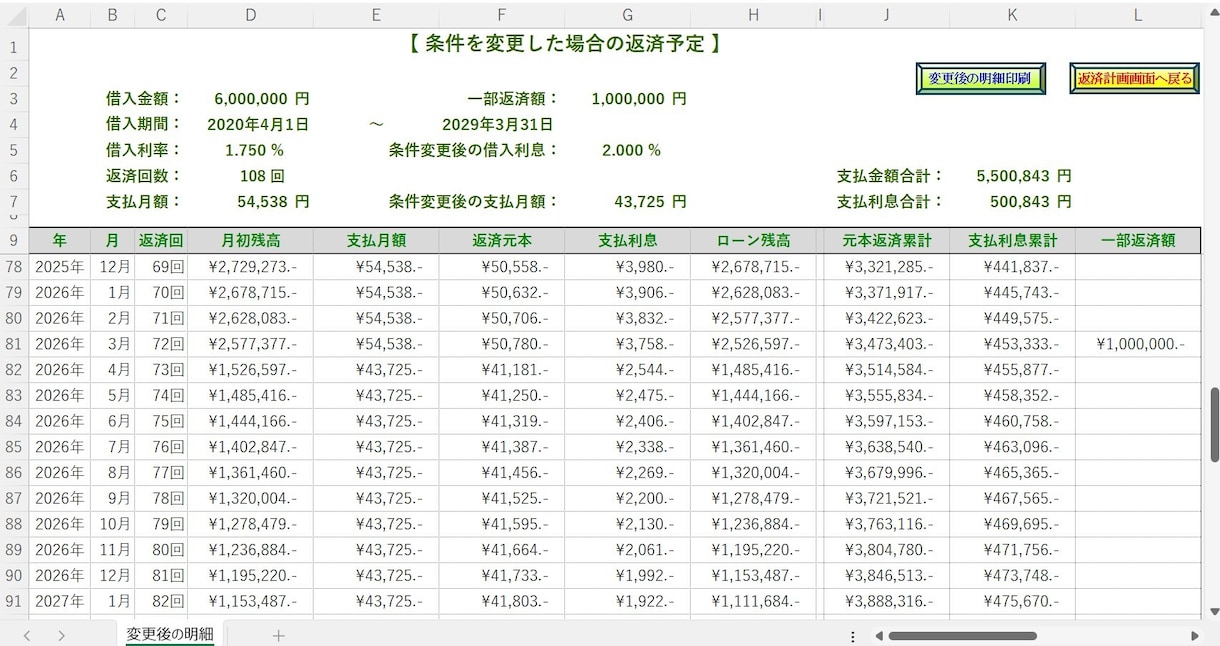Viewport: 1220px width, 646px height.
Task: Click the ¥475,670.- cumulative interest cell
Action: [x=1013, y=601]
